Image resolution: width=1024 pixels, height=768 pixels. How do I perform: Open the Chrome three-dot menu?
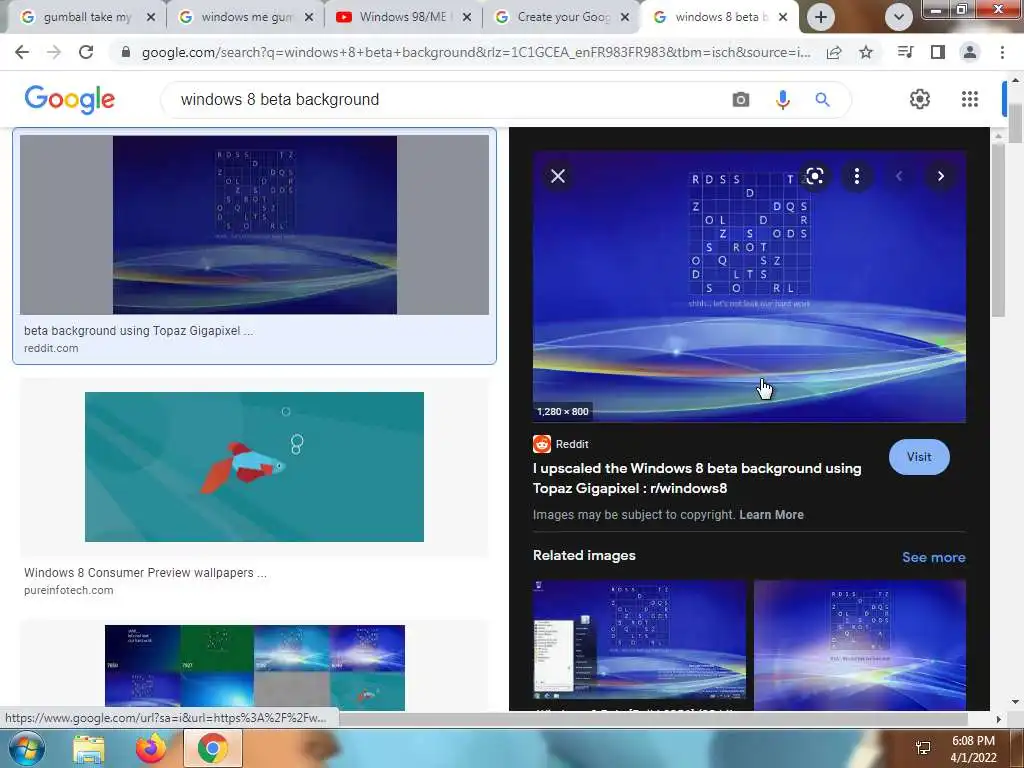tap(1002, 52)
